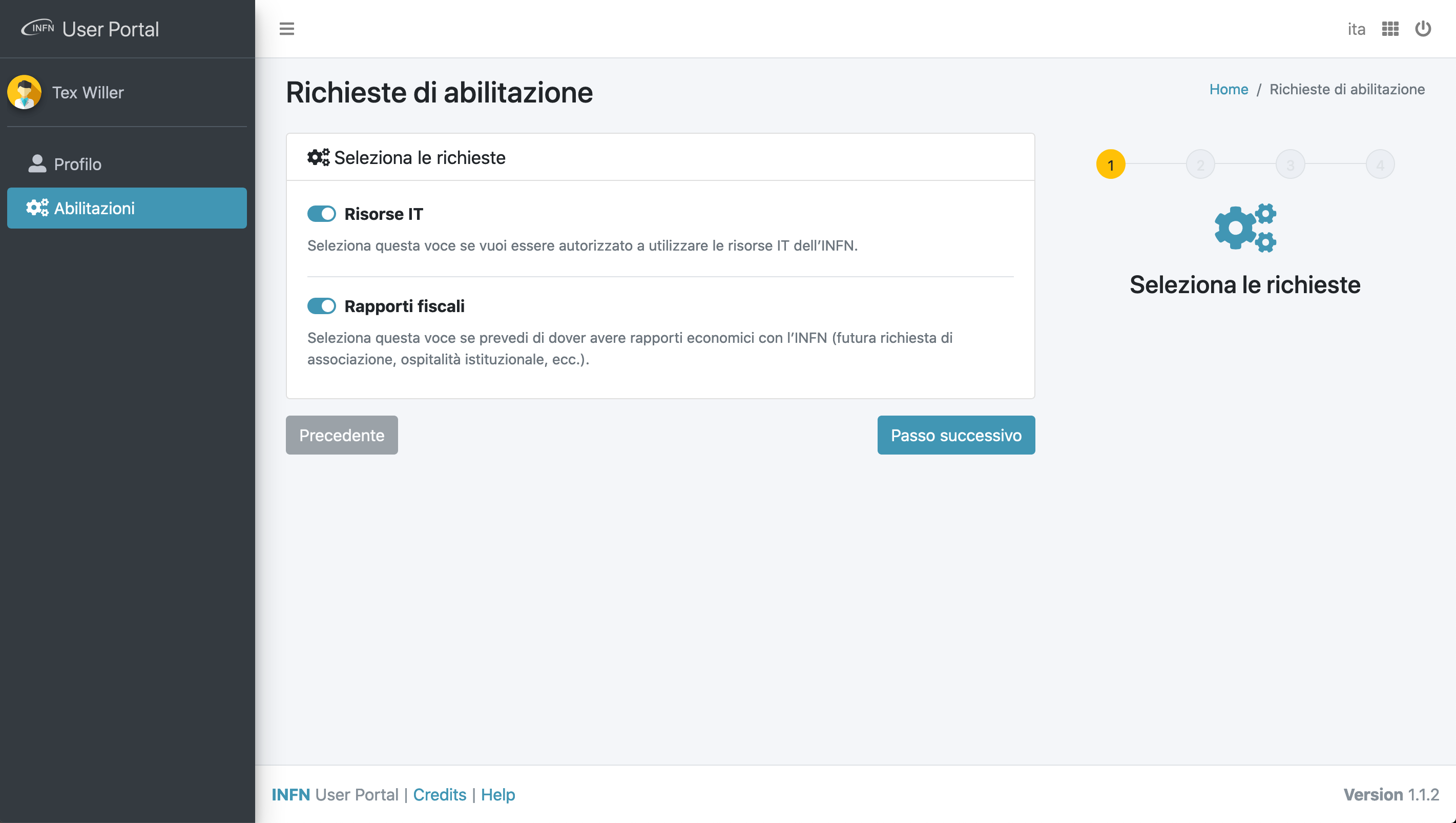Click the Abilitazioni menu item
This screenshot has width=1456, height=823.
(x=127, y=208)
